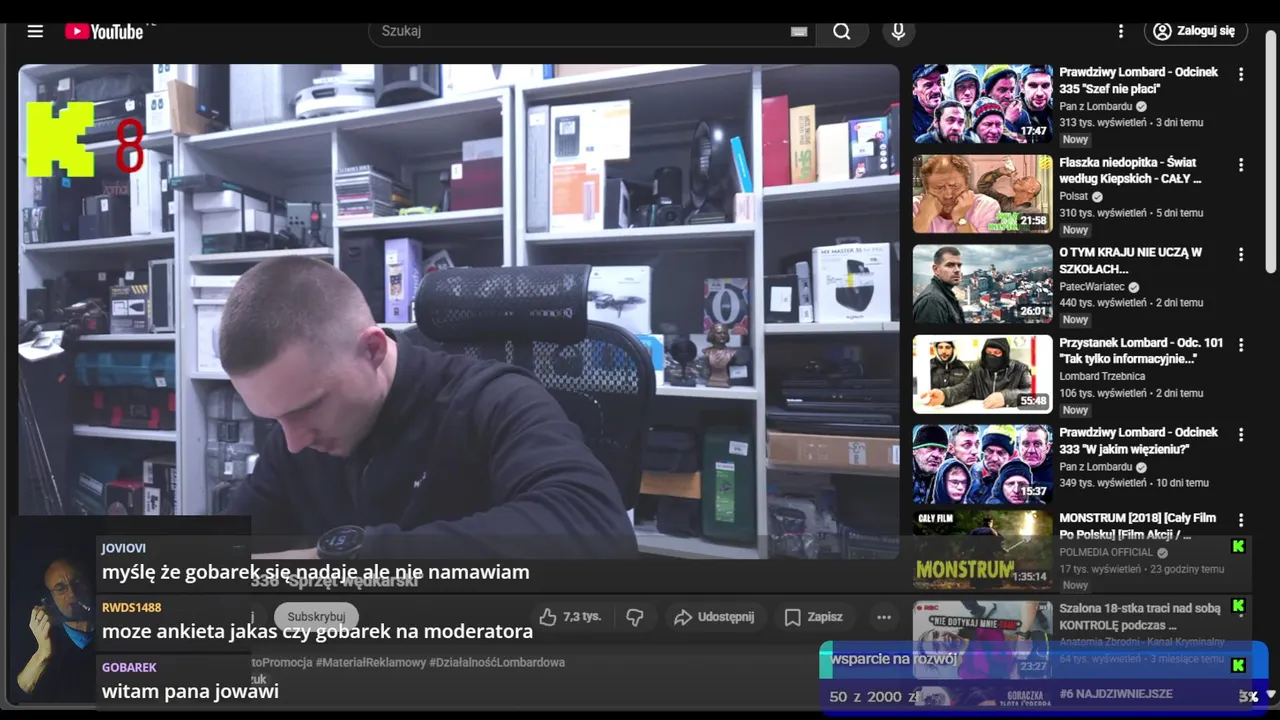Open Przystanek Lombard Odc. 101 thumbnail
This screenshot has height=720, width=1280.
(x=982, y=374)
